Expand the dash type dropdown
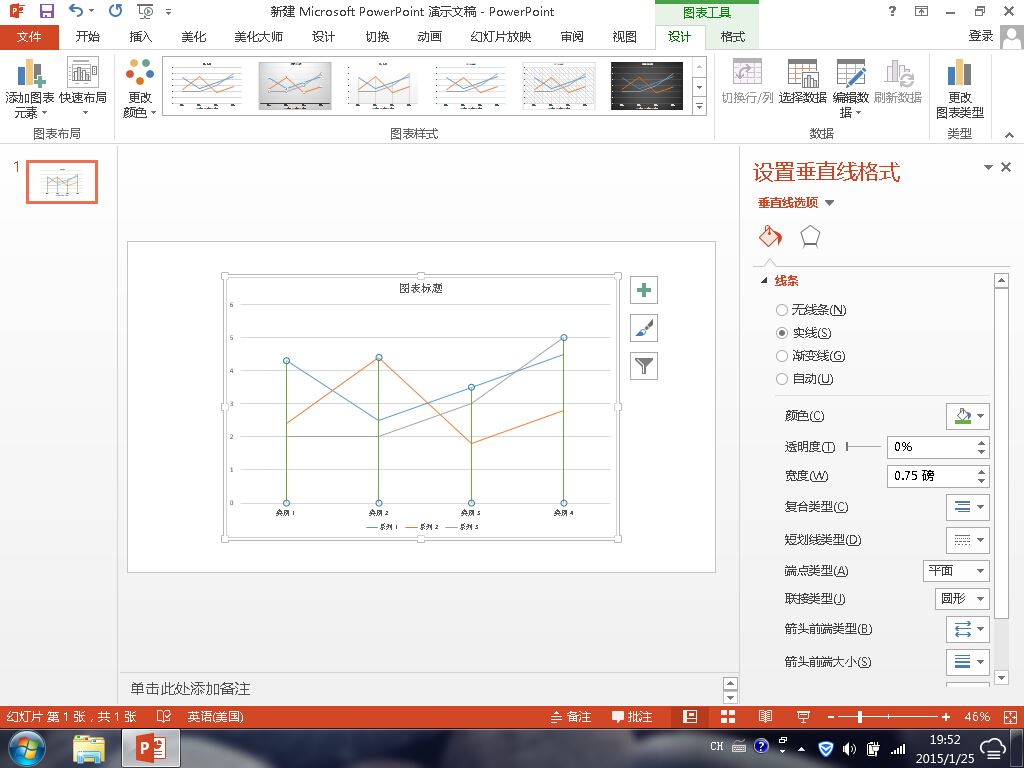The width and height of the screenshot is (1024, 768). [968, 540]
